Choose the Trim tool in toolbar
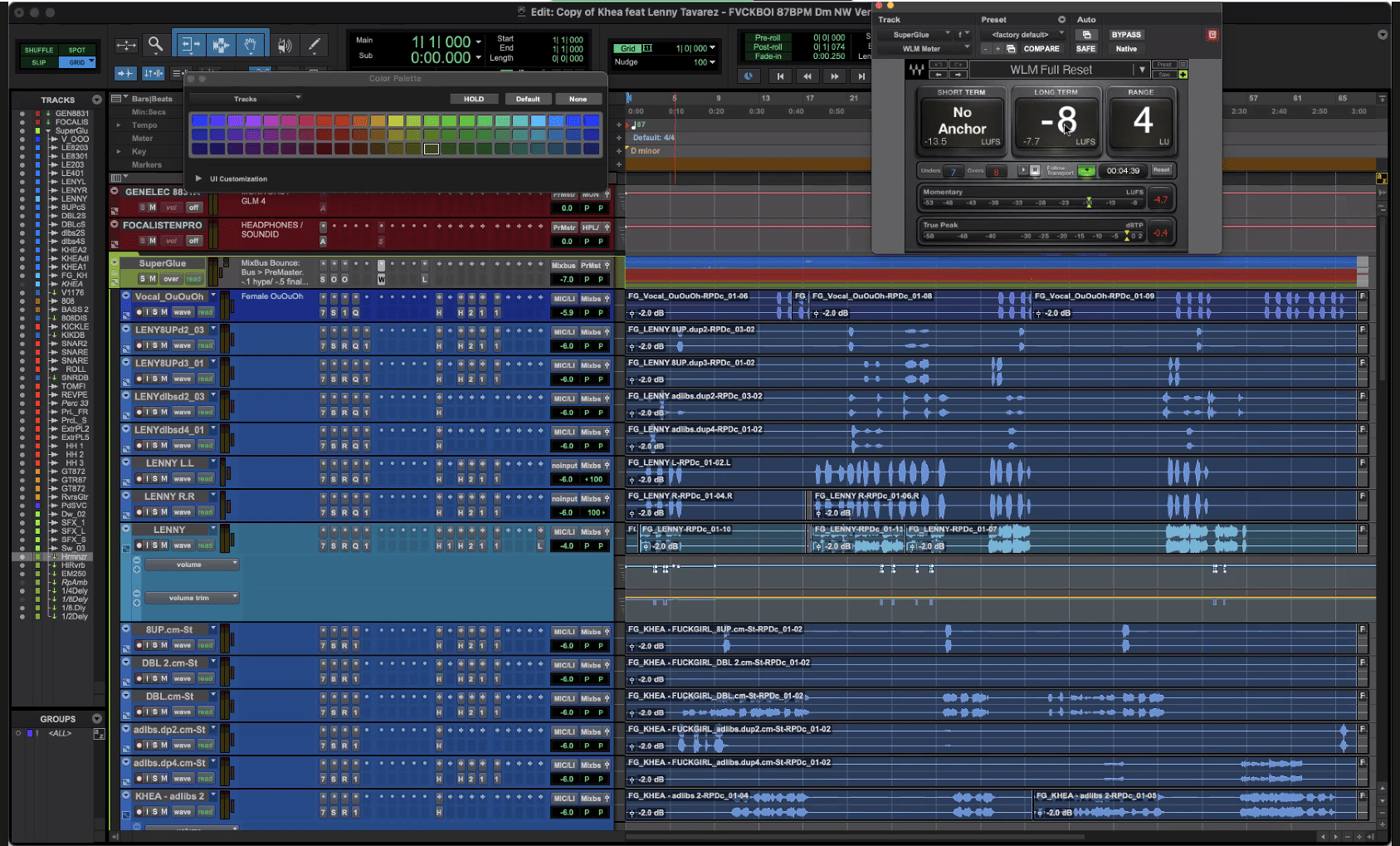 click(190, 45)
